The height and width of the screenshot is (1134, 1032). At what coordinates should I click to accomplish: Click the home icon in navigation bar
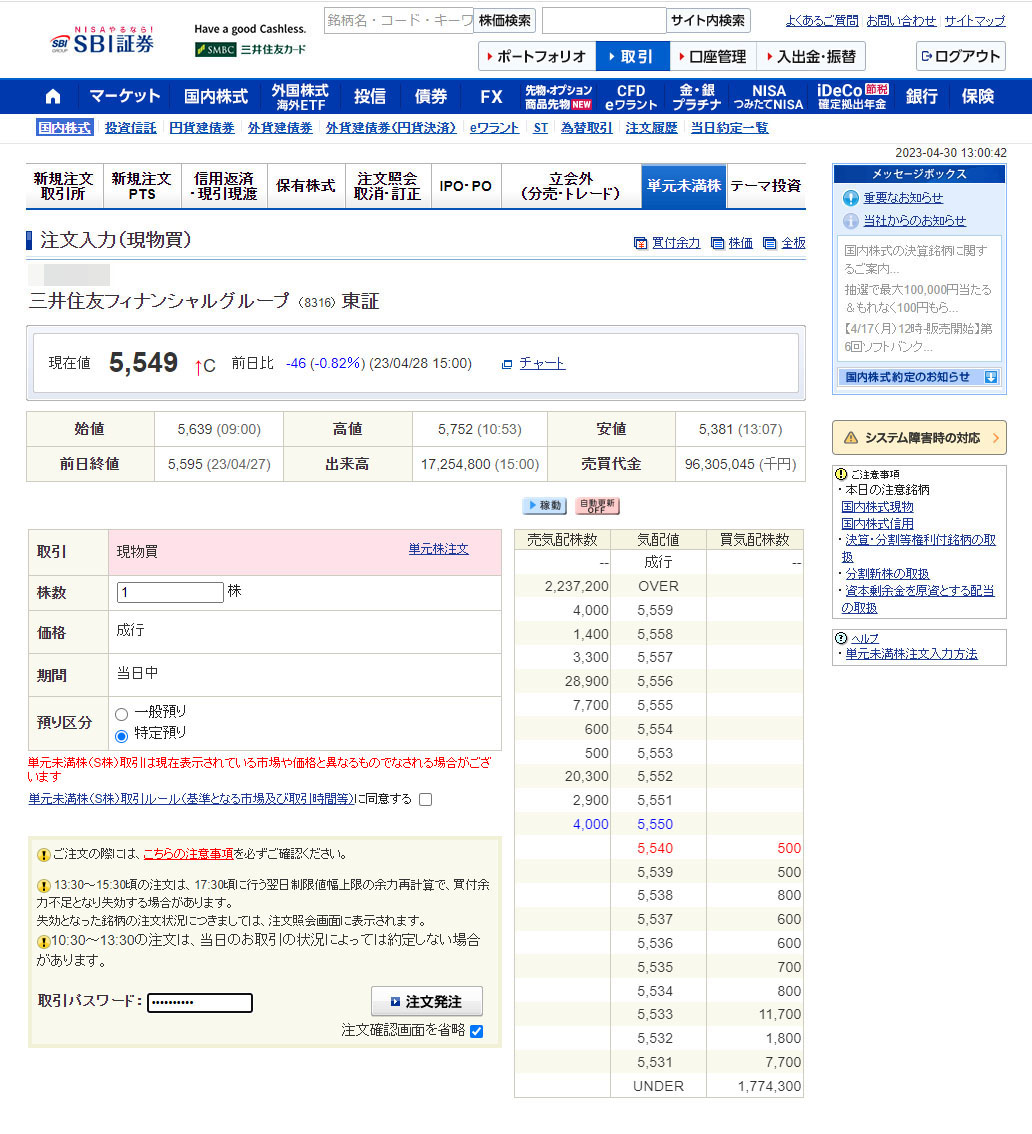point(53,97)
